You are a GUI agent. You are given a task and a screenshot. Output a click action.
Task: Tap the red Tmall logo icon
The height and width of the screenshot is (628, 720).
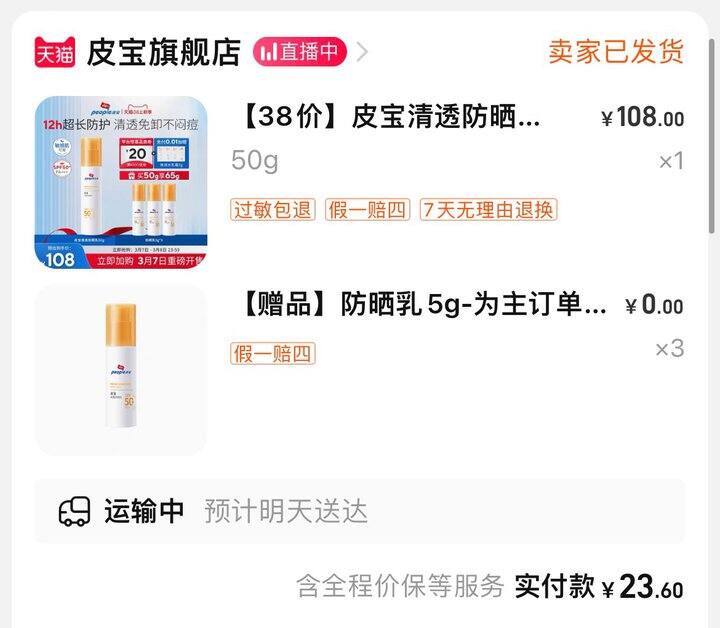click(55, 52)
